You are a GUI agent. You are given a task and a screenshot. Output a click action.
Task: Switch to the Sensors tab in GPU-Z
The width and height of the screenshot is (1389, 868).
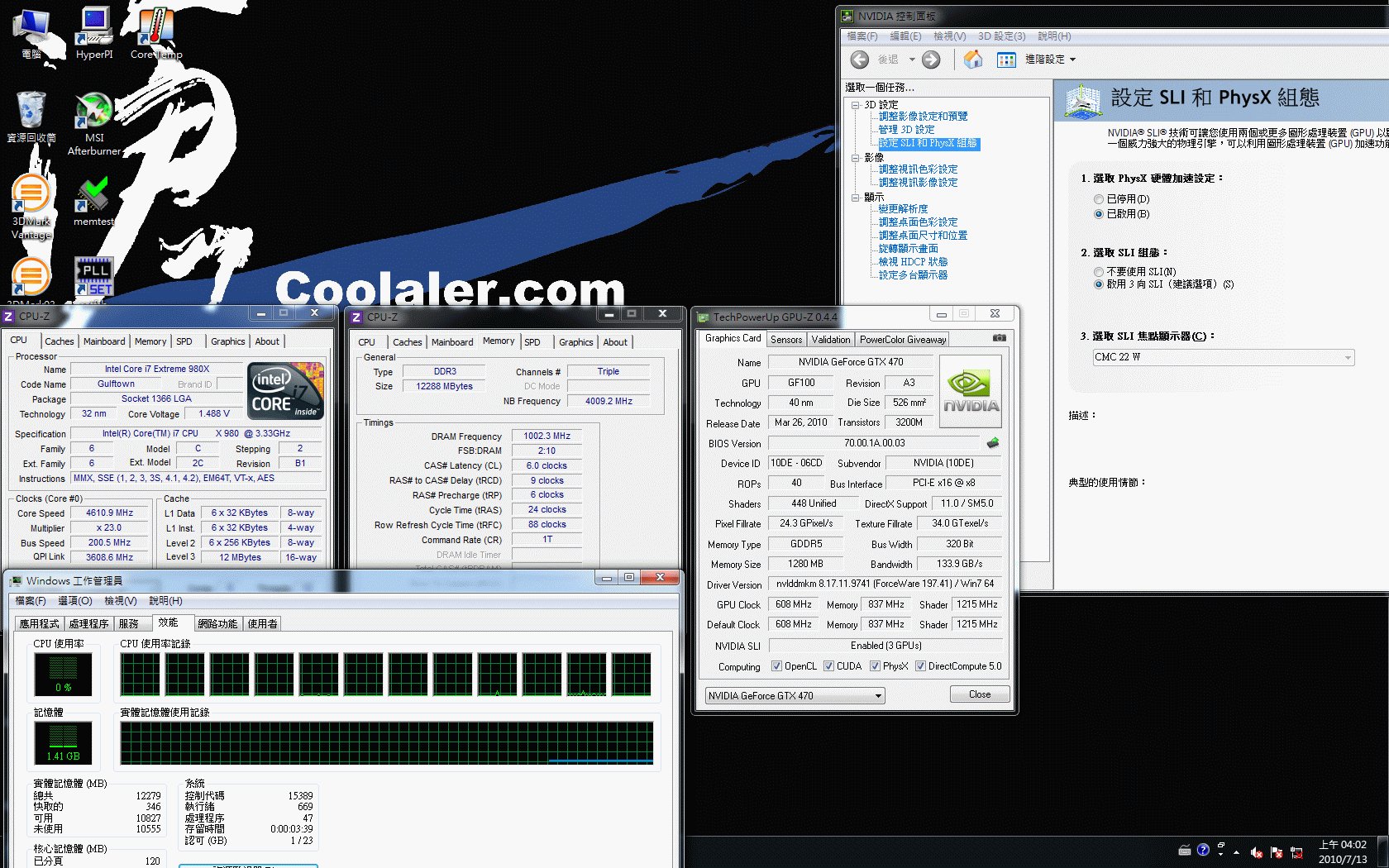(786, 340)
